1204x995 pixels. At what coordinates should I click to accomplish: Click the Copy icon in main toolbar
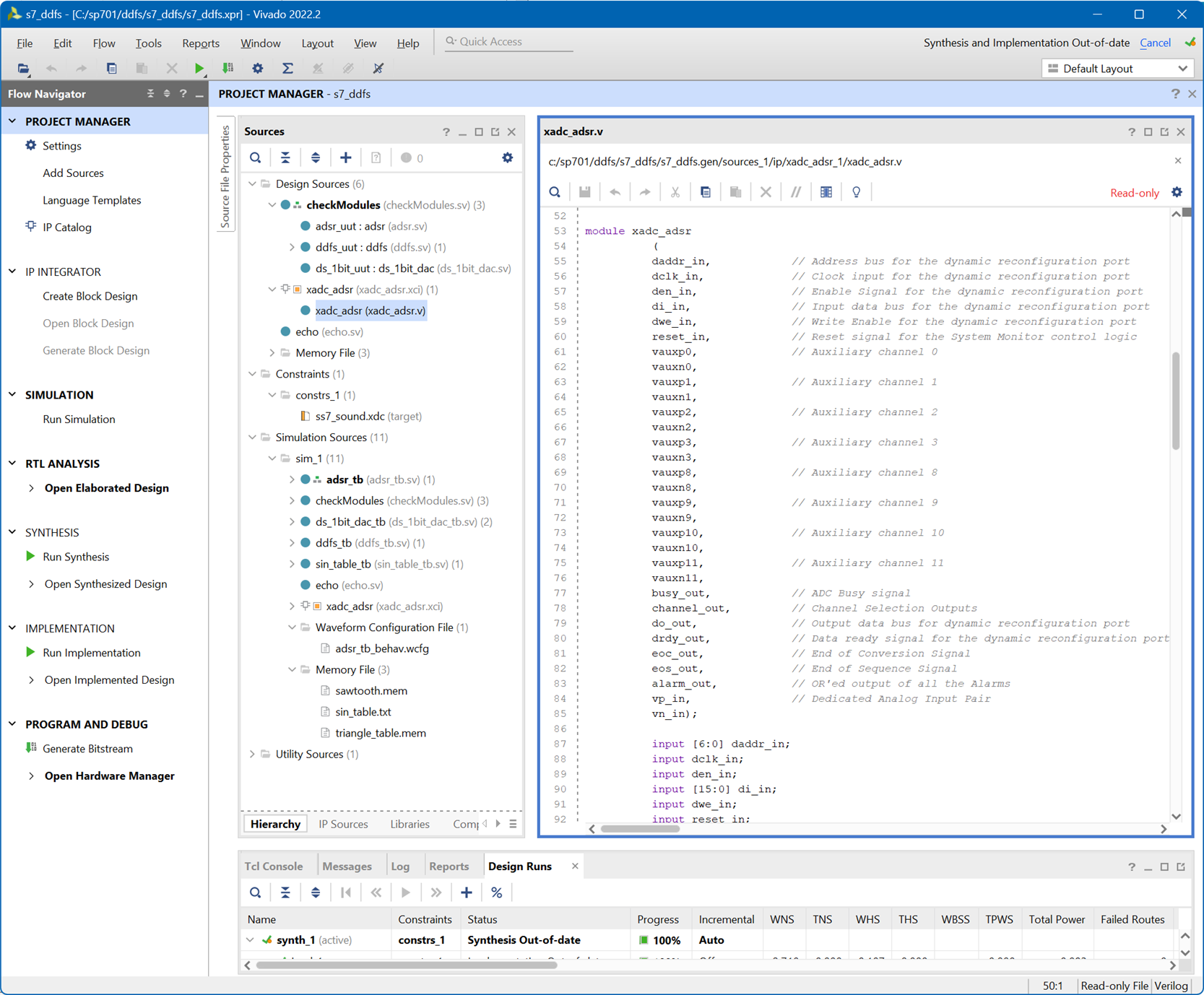111,69
